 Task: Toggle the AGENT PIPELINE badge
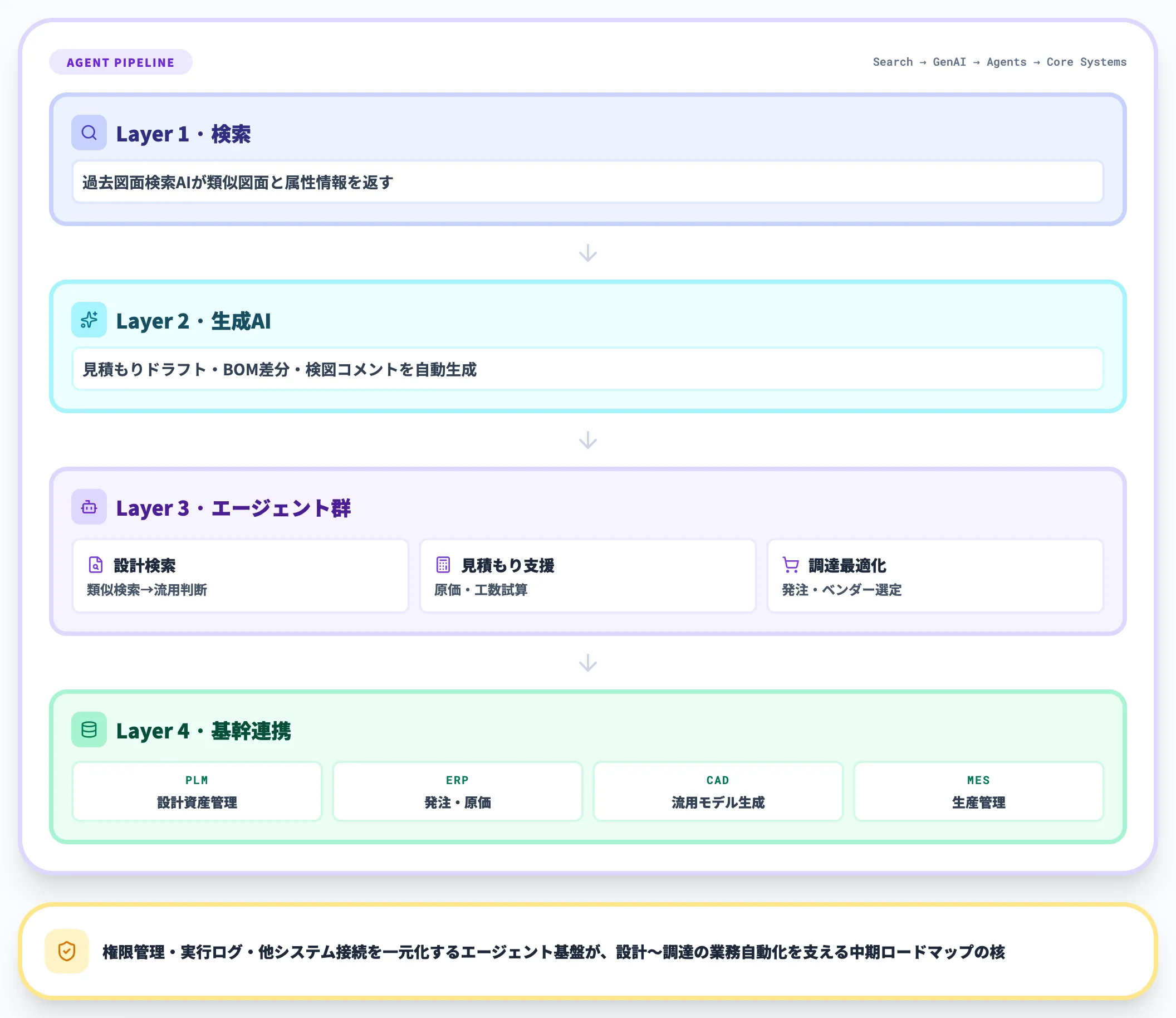click(120, 62)
